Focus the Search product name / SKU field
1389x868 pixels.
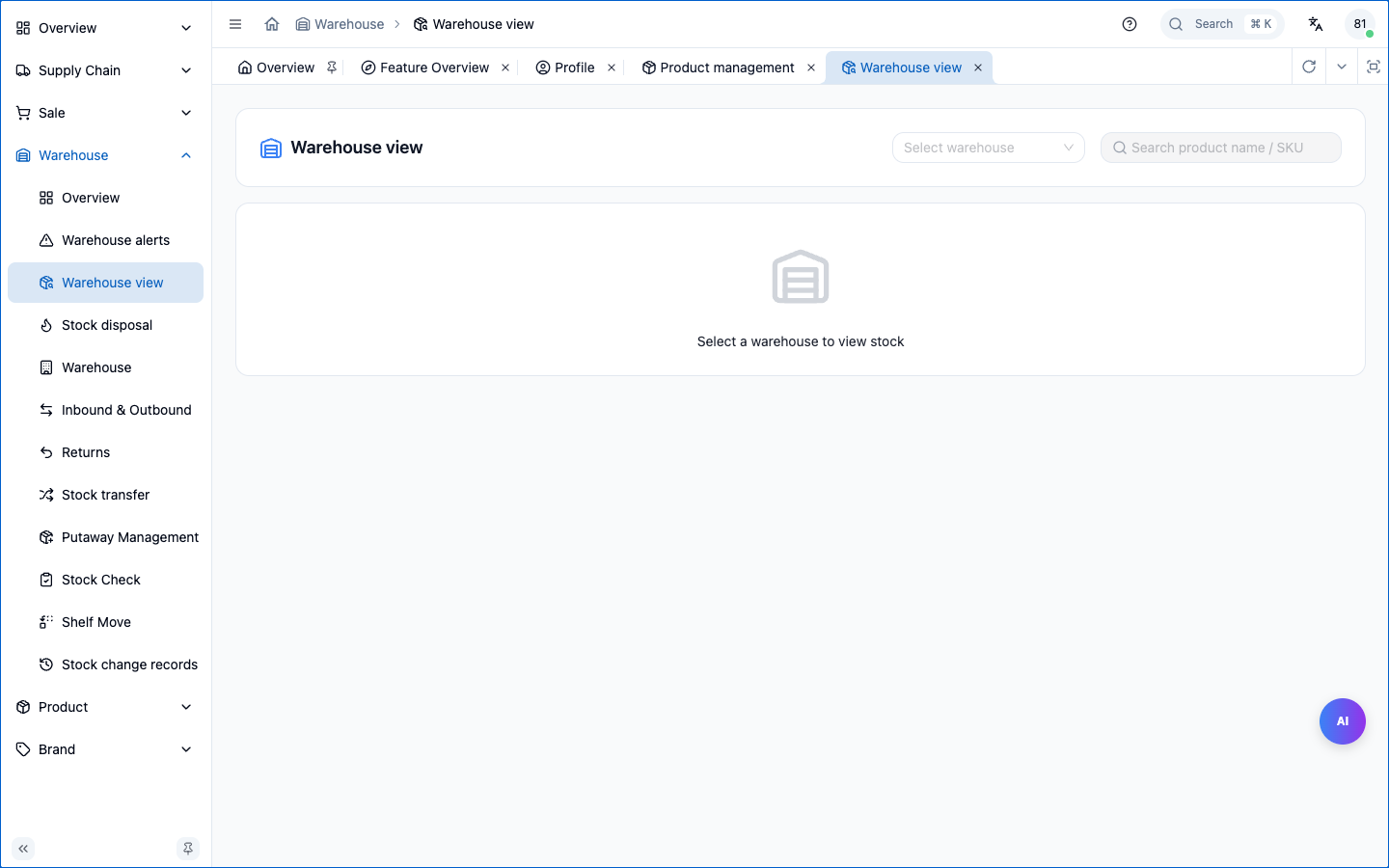point(1221,148)
